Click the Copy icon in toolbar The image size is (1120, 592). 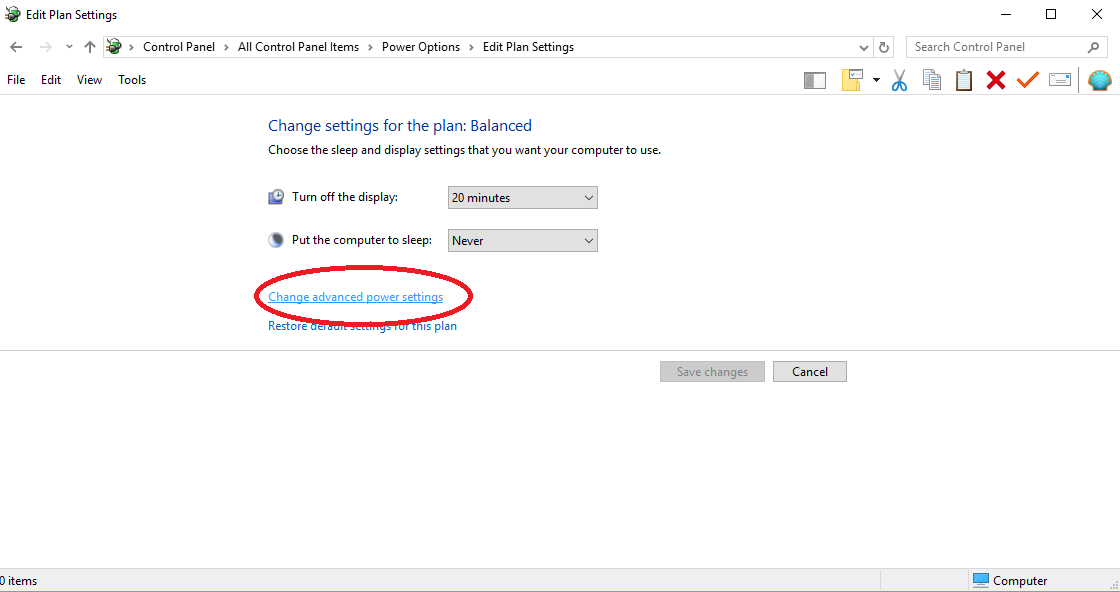coord(932,80)
